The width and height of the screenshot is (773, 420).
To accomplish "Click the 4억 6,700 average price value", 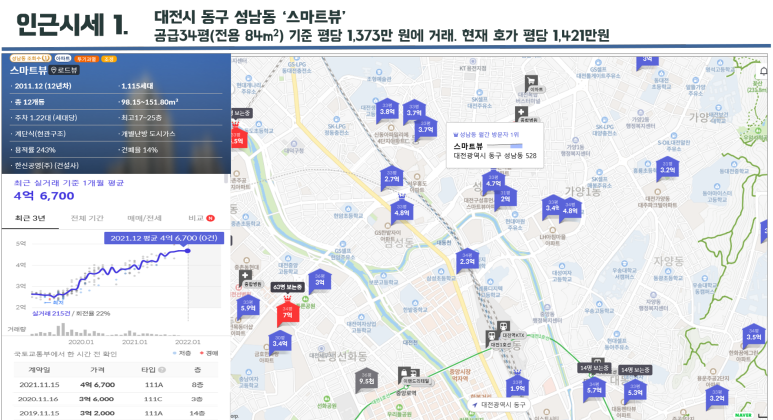I will tap(44, 196).
